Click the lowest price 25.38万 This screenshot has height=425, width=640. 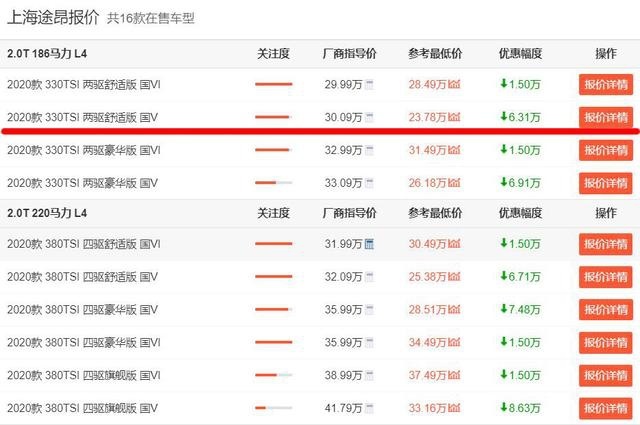click(x=427, y=277)
